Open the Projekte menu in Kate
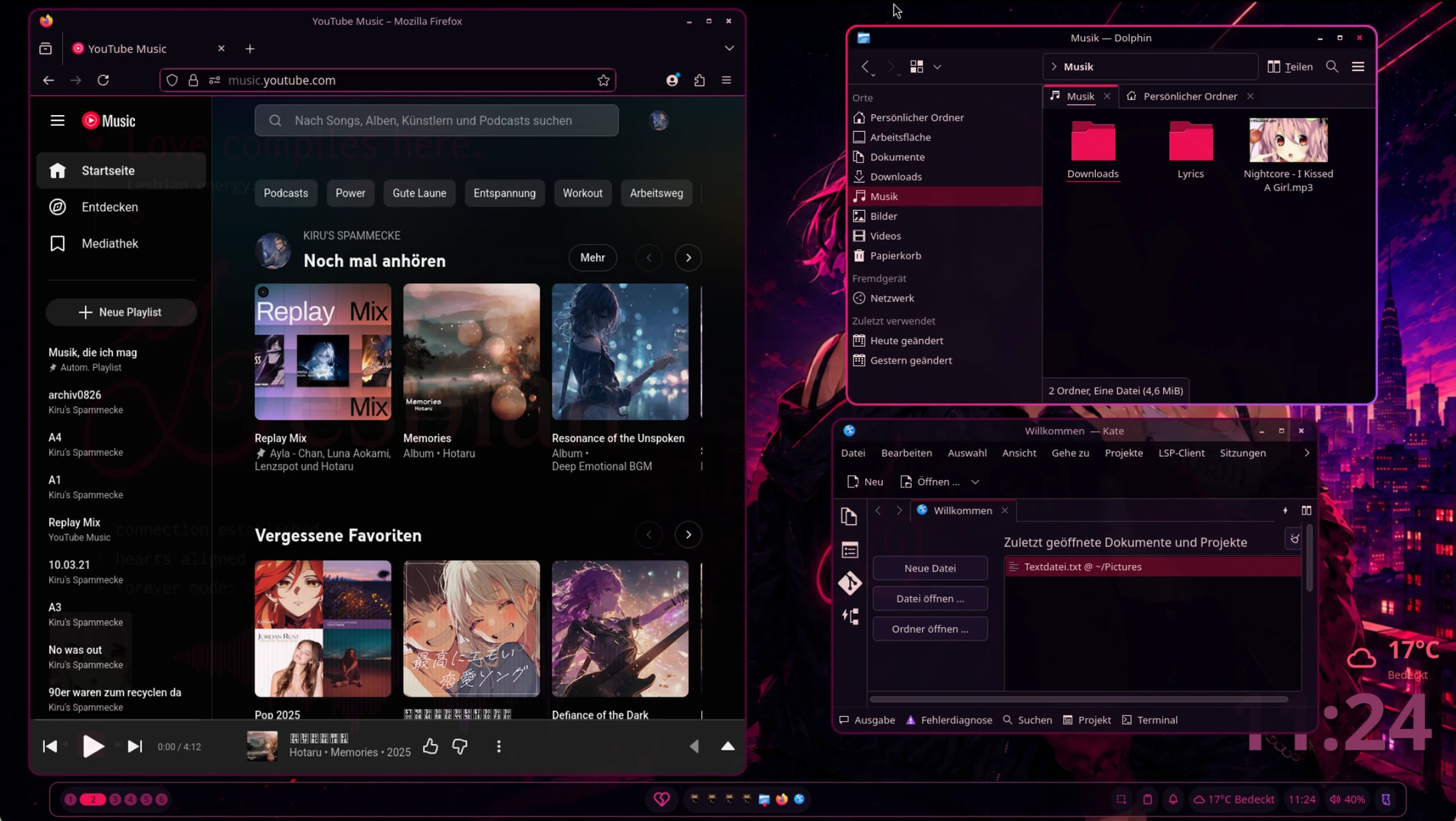 [1123, 453]
